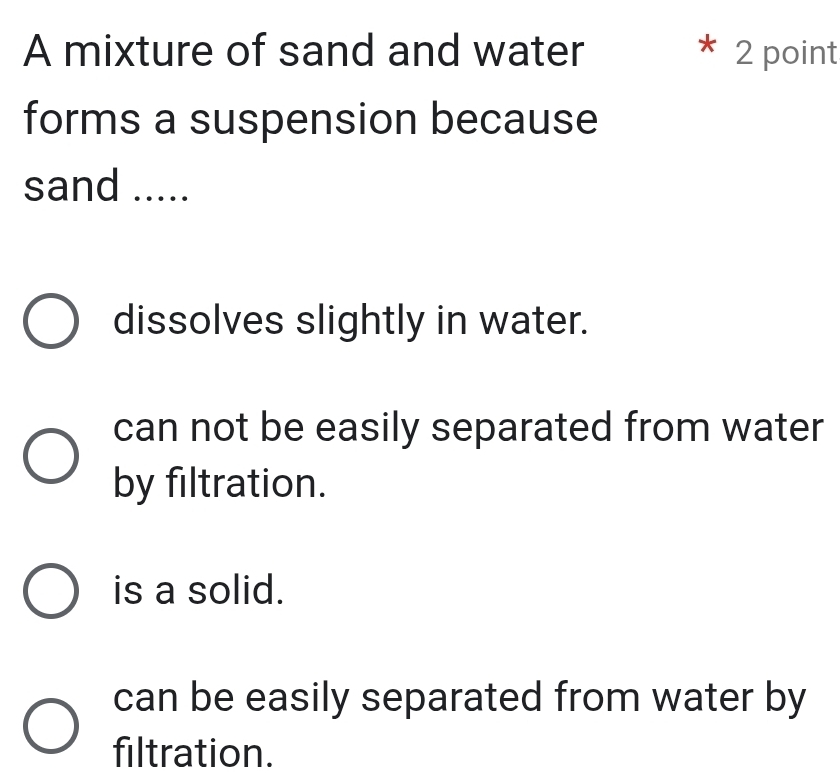Screen dimensions: 840x779
Task: Click the word "suspension" in the question
Action: 303,121
